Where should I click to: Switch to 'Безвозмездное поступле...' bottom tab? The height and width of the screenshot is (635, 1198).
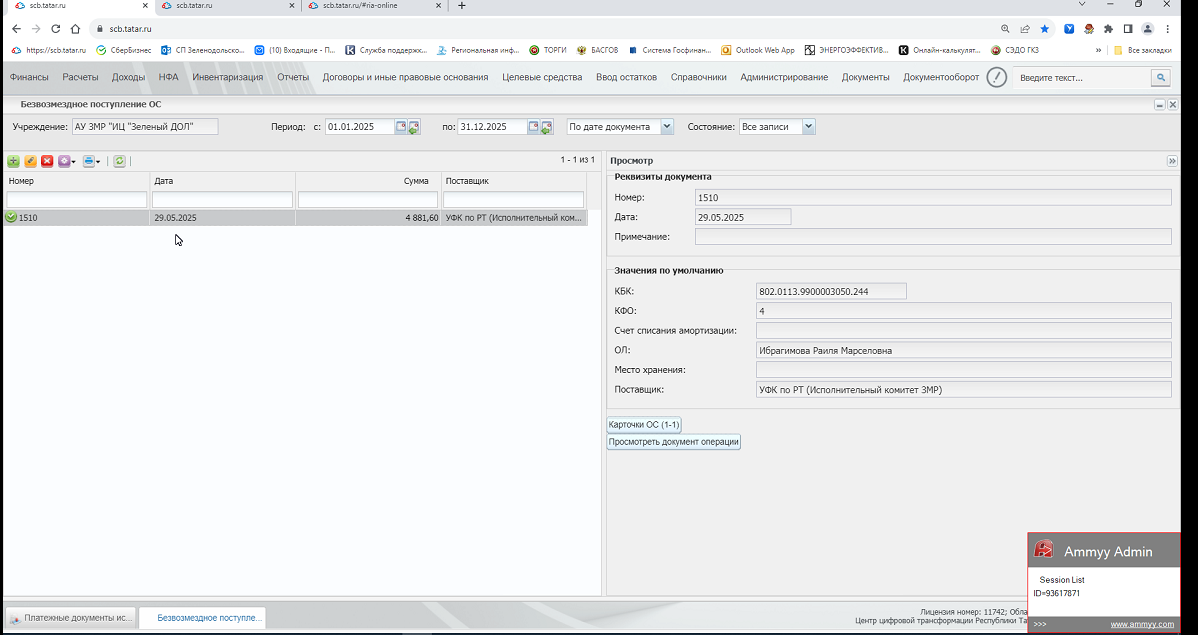[x=202, y=617]
